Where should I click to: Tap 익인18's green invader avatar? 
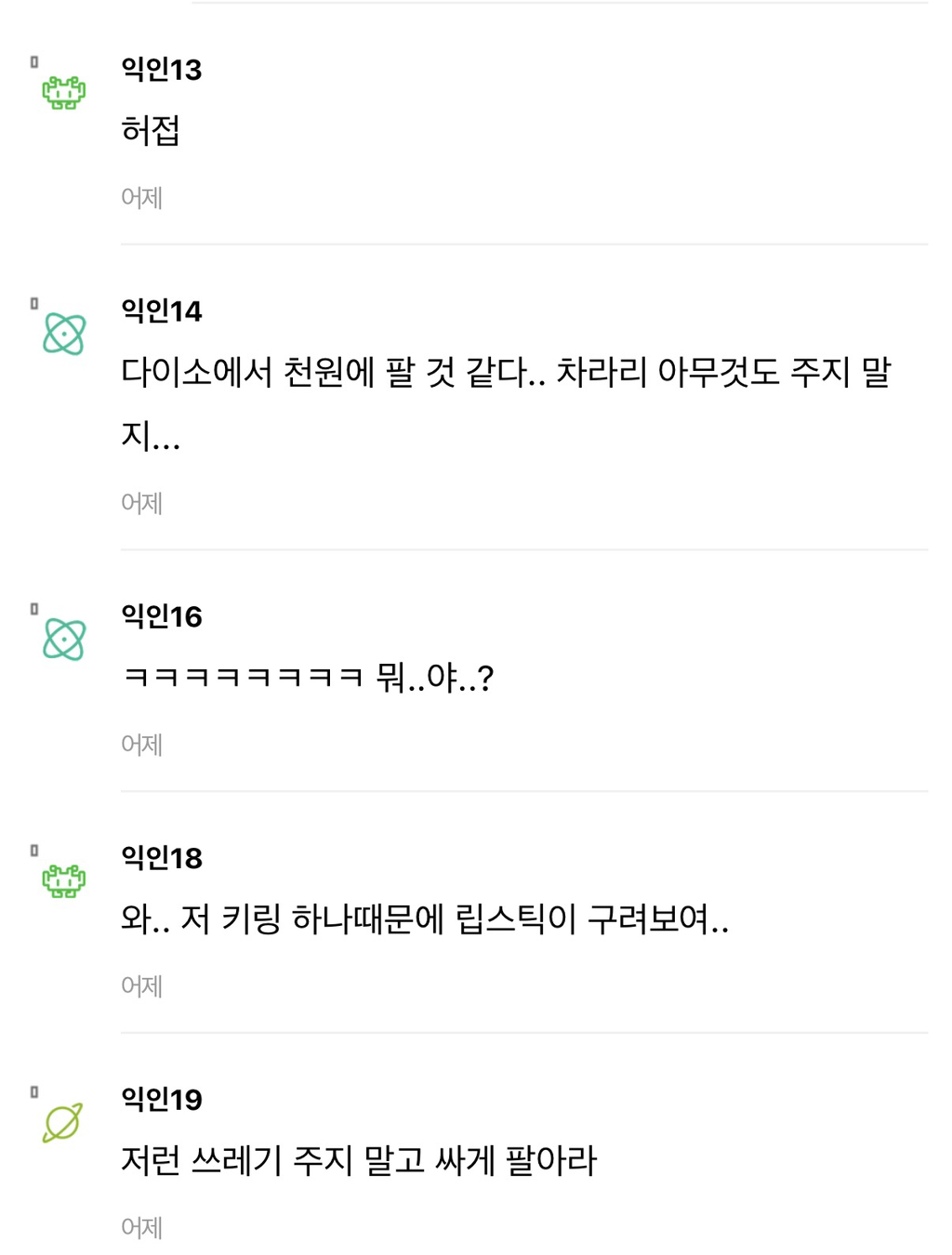tap(63, 880)
